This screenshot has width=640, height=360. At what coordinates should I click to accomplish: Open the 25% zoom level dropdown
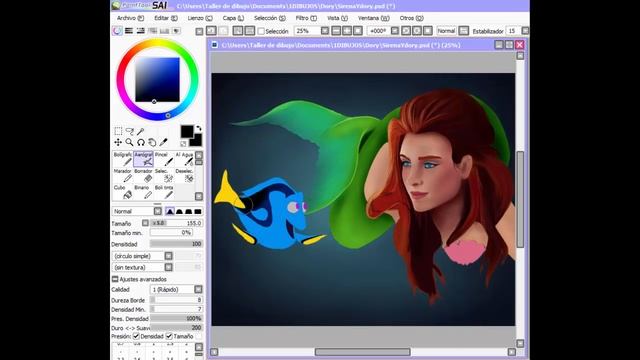click(x=325, y=31)
